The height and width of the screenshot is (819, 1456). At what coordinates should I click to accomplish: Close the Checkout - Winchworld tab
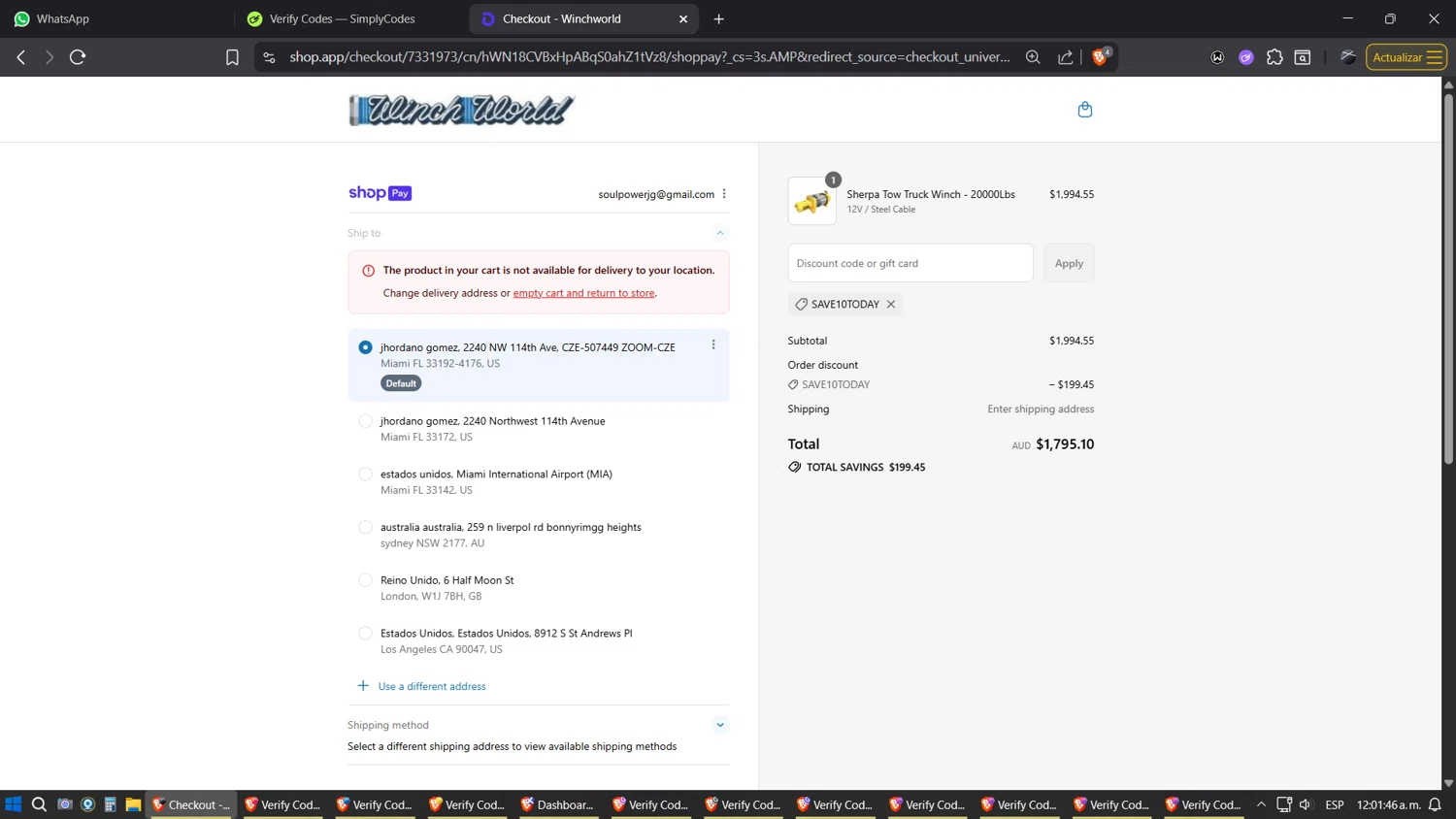pos(683,18)
